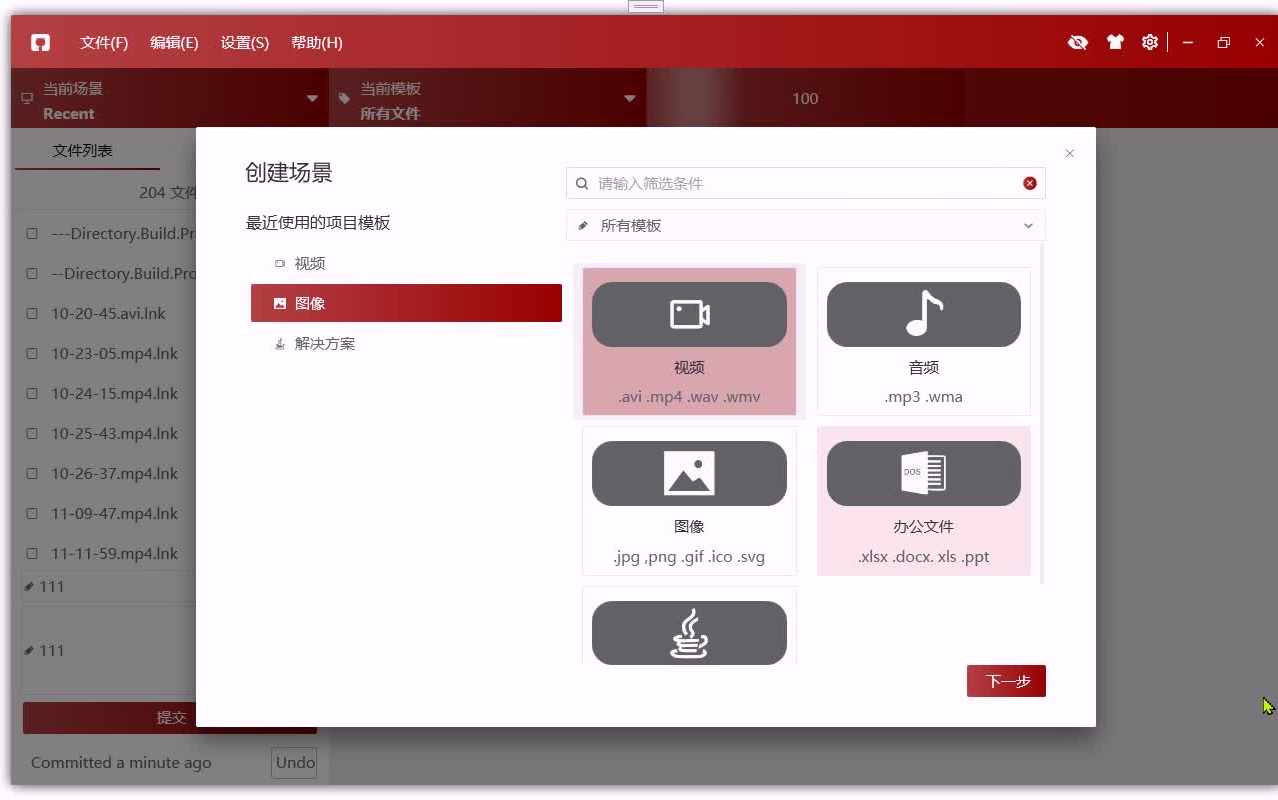Click the 下一步 next button

coord(1005,680)
